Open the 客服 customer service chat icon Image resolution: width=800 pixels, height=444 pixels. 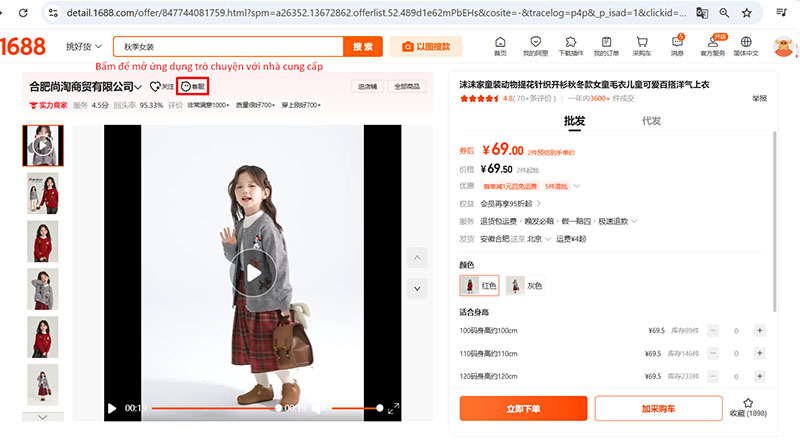pos(194,87)
